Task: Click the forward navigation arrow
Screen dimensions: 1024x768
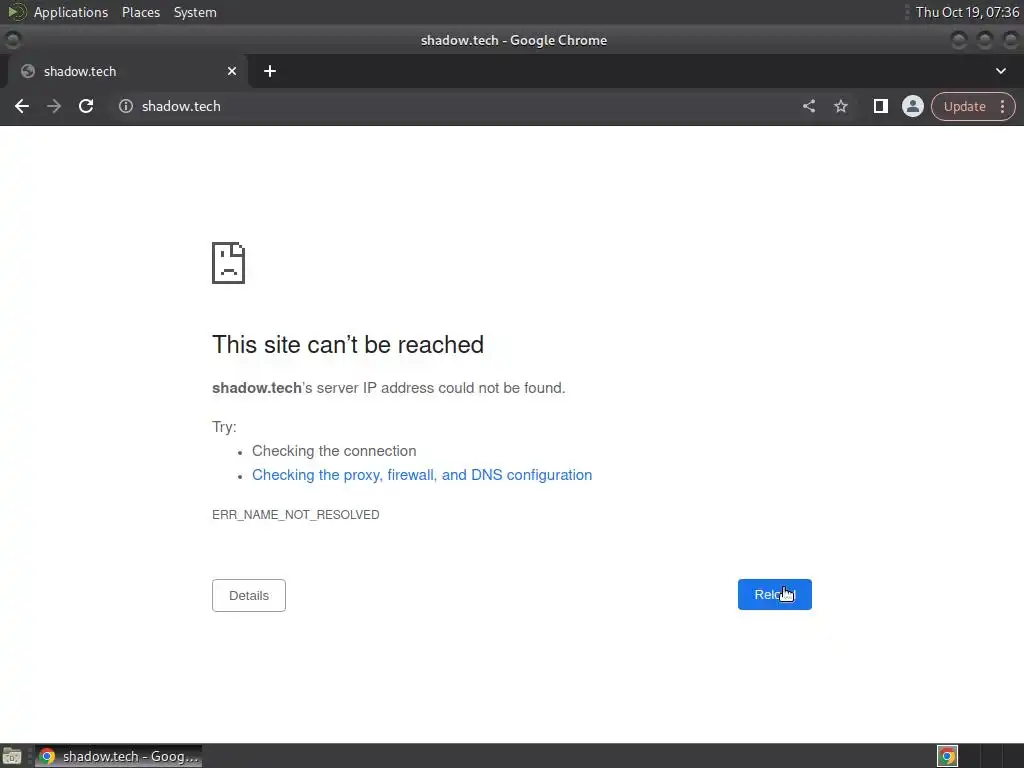Action: pos(54,106)
